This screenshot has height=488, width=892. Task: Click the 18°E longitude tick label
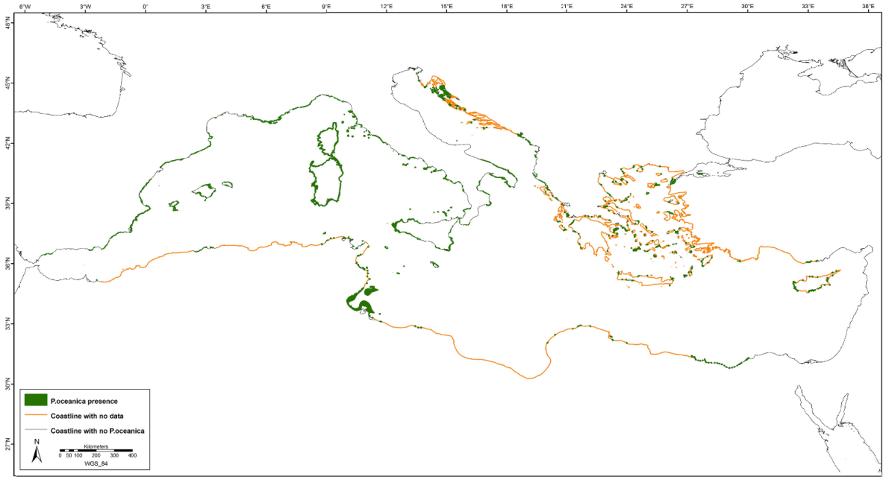(x=506, y=7)
